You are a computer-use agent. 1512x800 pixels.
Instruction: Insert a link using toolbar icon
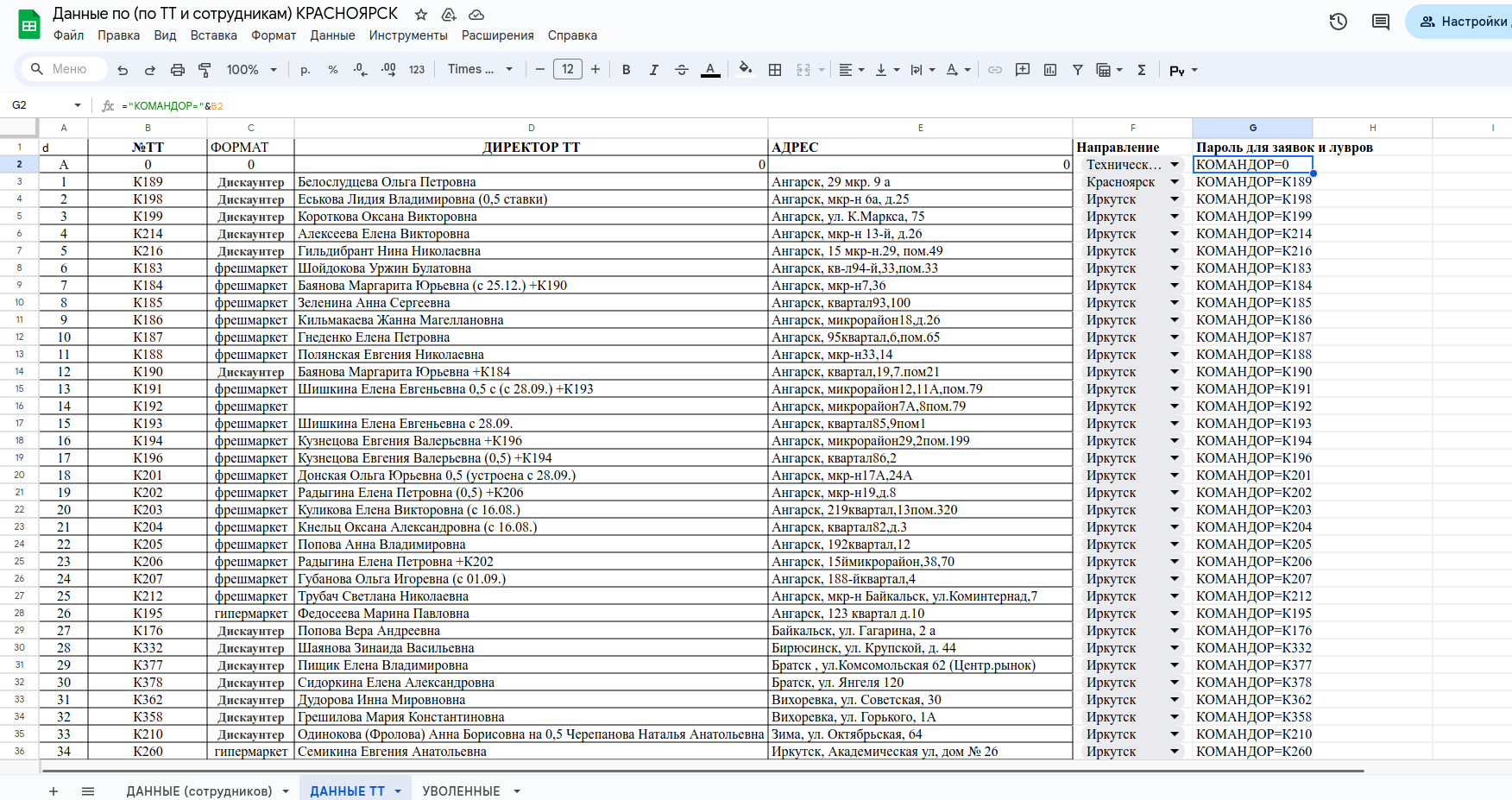(x=995, y=70)
